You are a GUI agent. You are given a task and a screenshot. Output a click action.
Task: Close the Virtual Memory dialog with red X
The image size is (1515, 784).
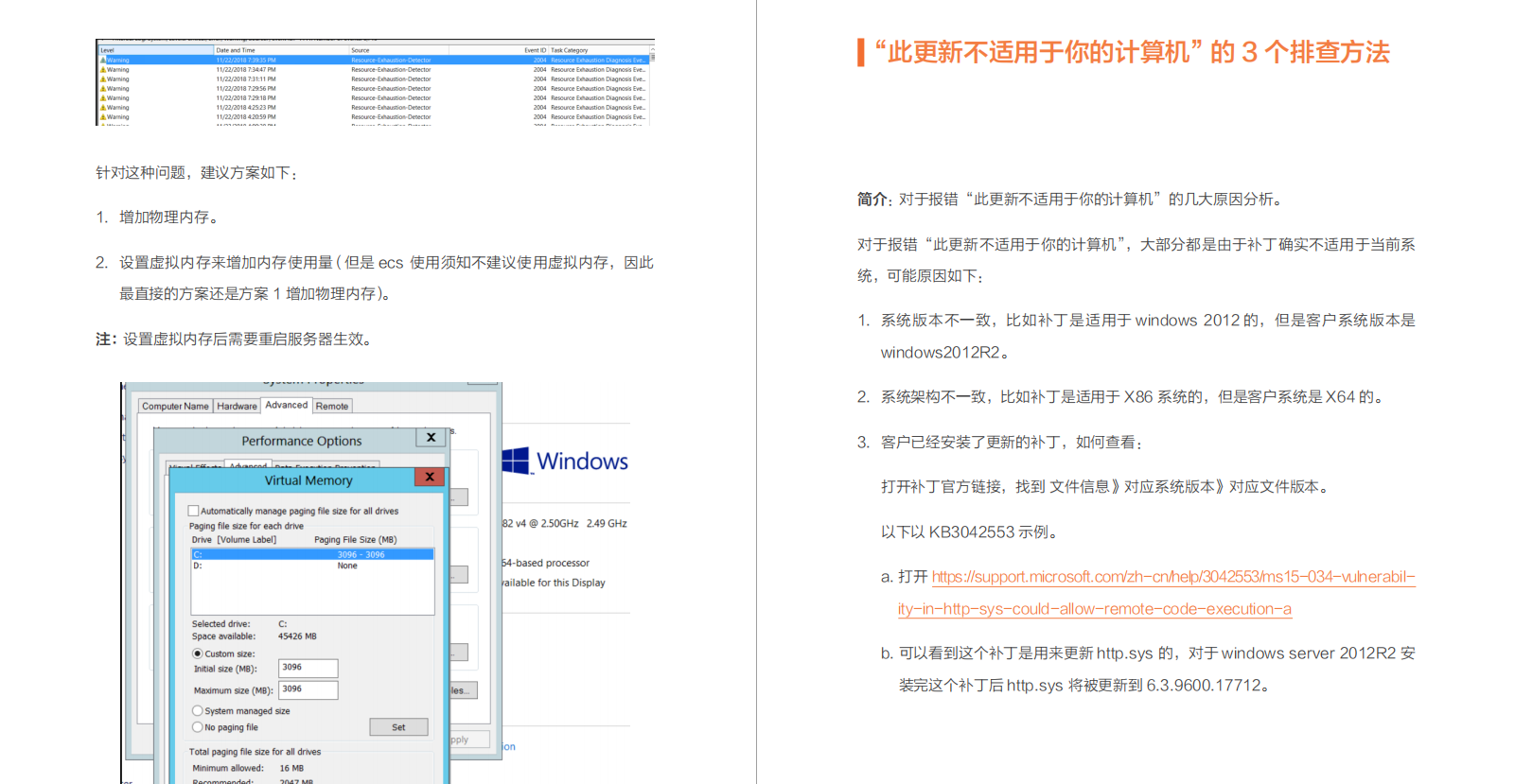coord(430,478)
